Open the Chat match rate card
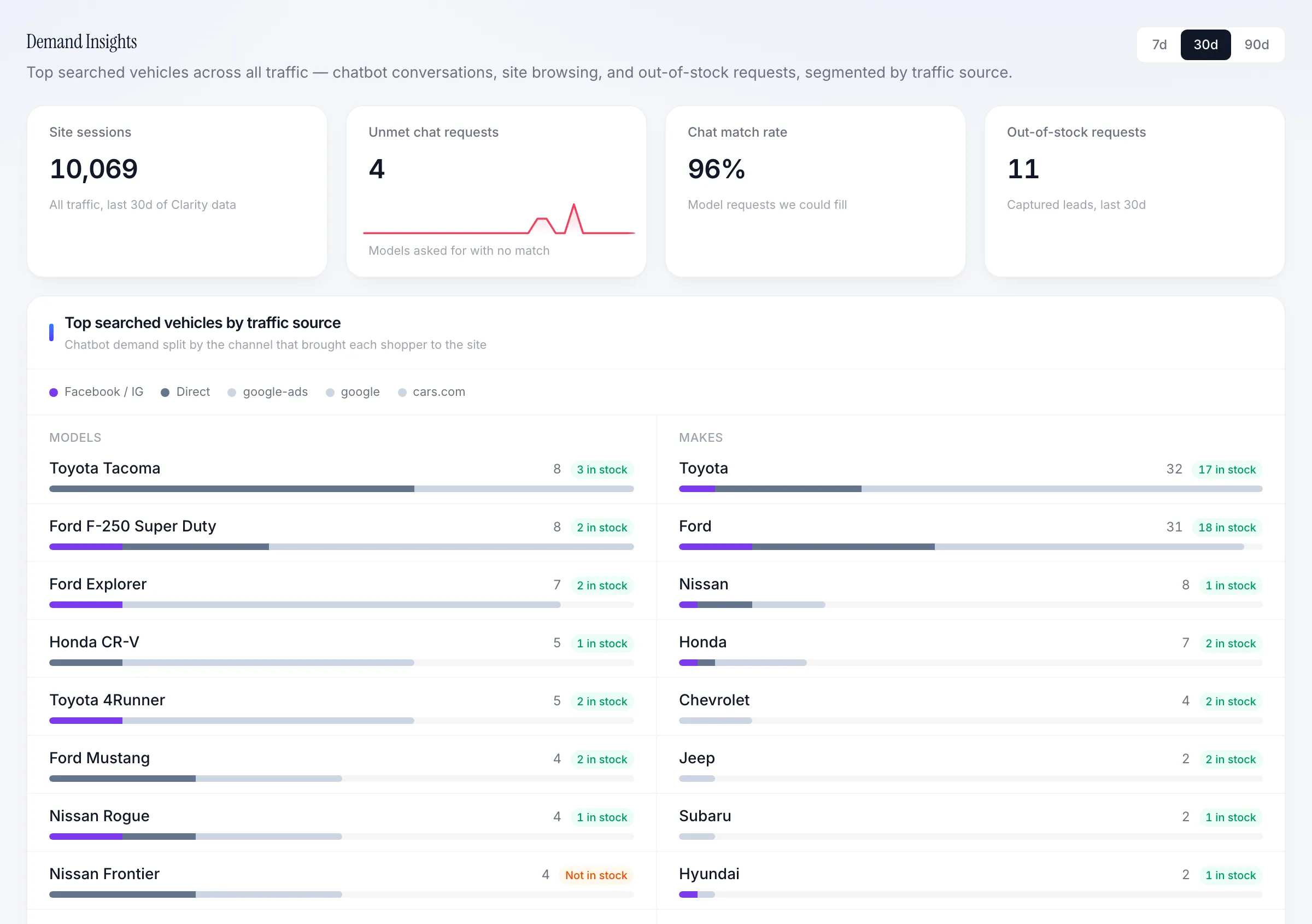This screenshot has width=1312, height=924. click(x=816, y=191)
